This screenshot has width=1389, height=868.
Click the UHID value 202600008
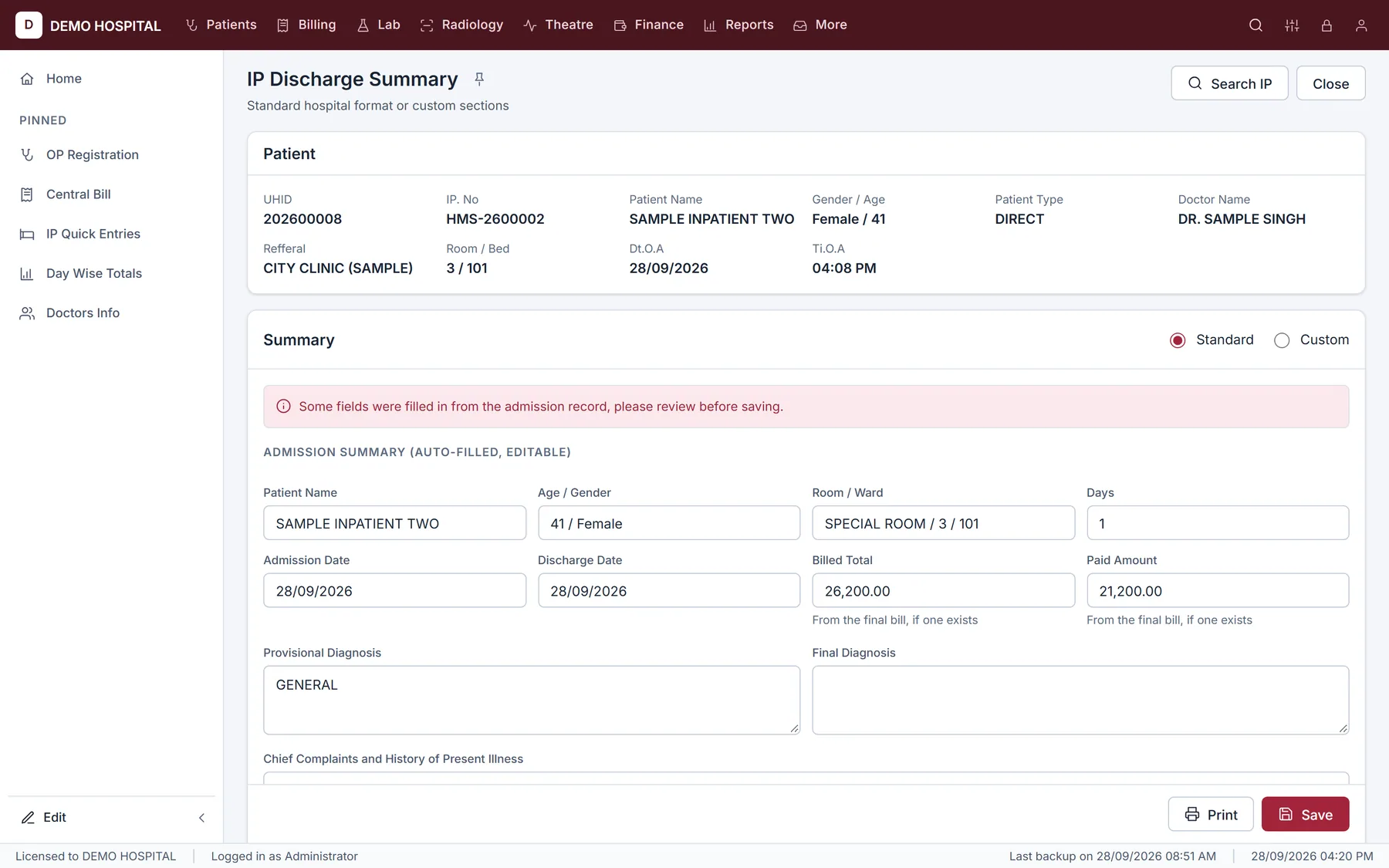click(302, 219)
